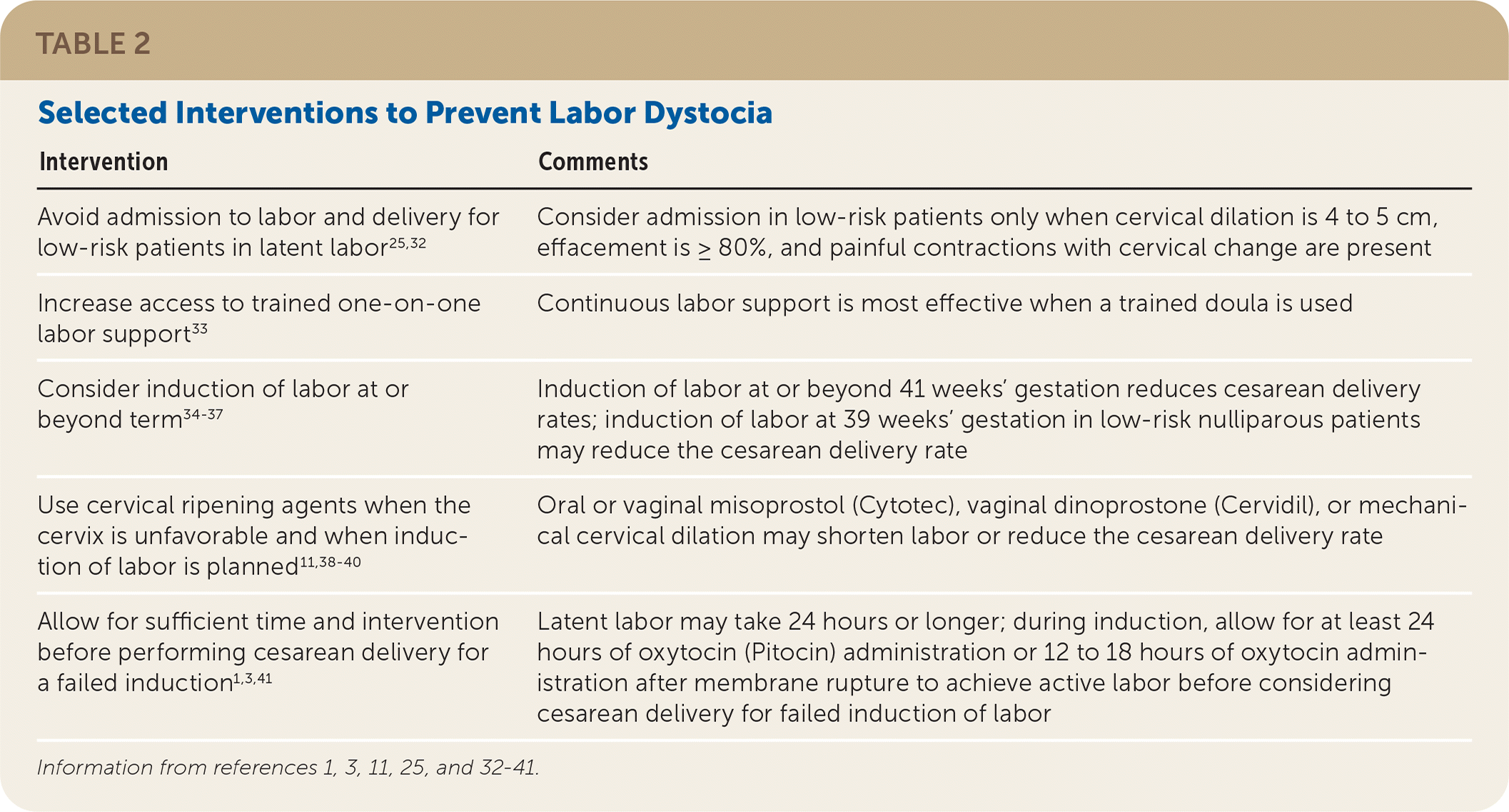The width and height of the screenshot is (1509, 812).
Task: Open reference citation 1,3,41 superscript
Action: coord(253,679)
